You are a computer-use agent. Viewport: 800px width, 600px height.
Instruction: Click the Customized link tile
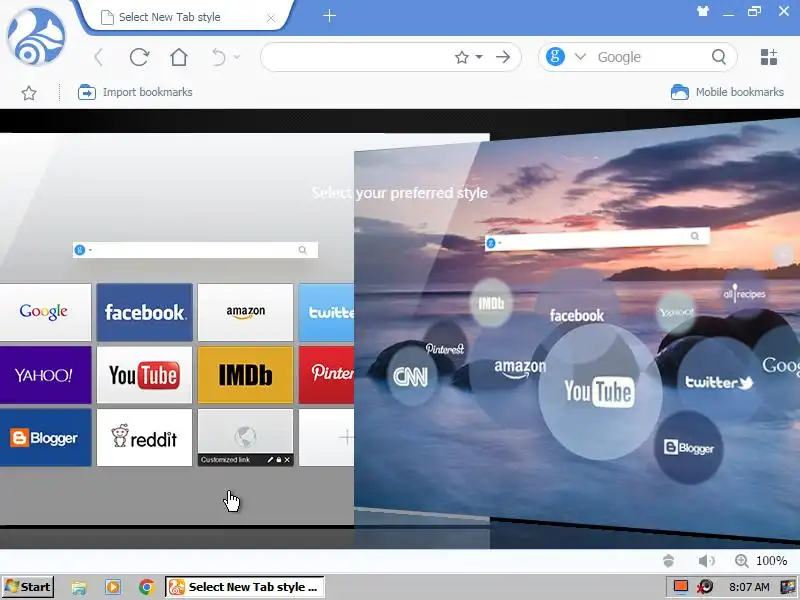click(x=246, y=438)
